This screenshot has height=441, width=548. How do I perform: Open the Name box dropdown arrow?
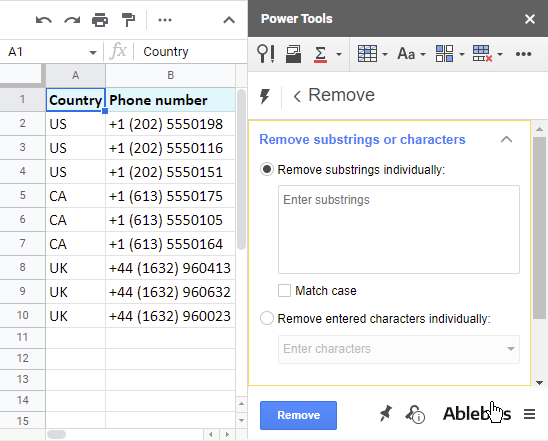[x=93, y=53]
